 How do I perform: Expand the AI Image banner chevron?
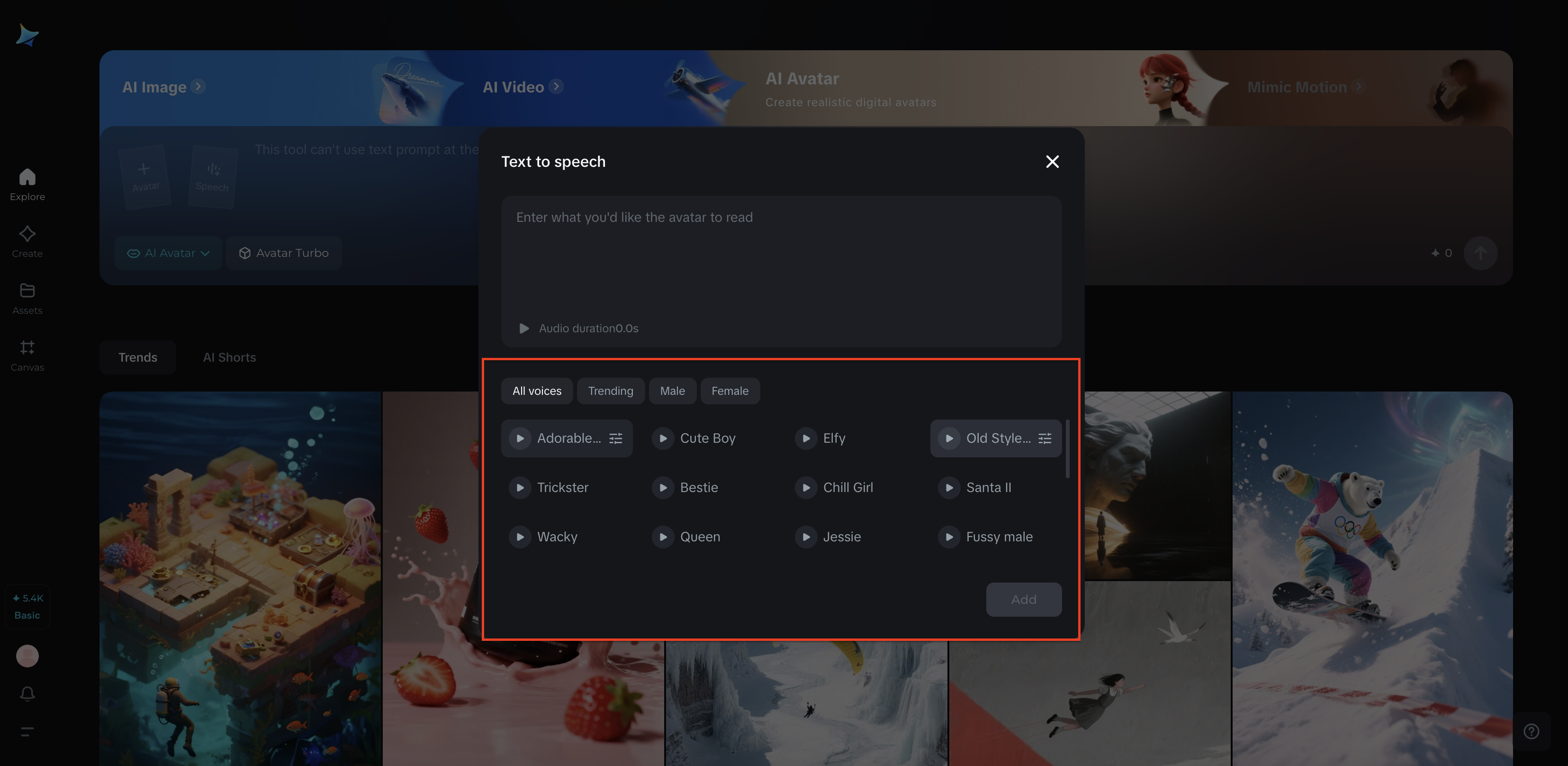tap(198, 86)
